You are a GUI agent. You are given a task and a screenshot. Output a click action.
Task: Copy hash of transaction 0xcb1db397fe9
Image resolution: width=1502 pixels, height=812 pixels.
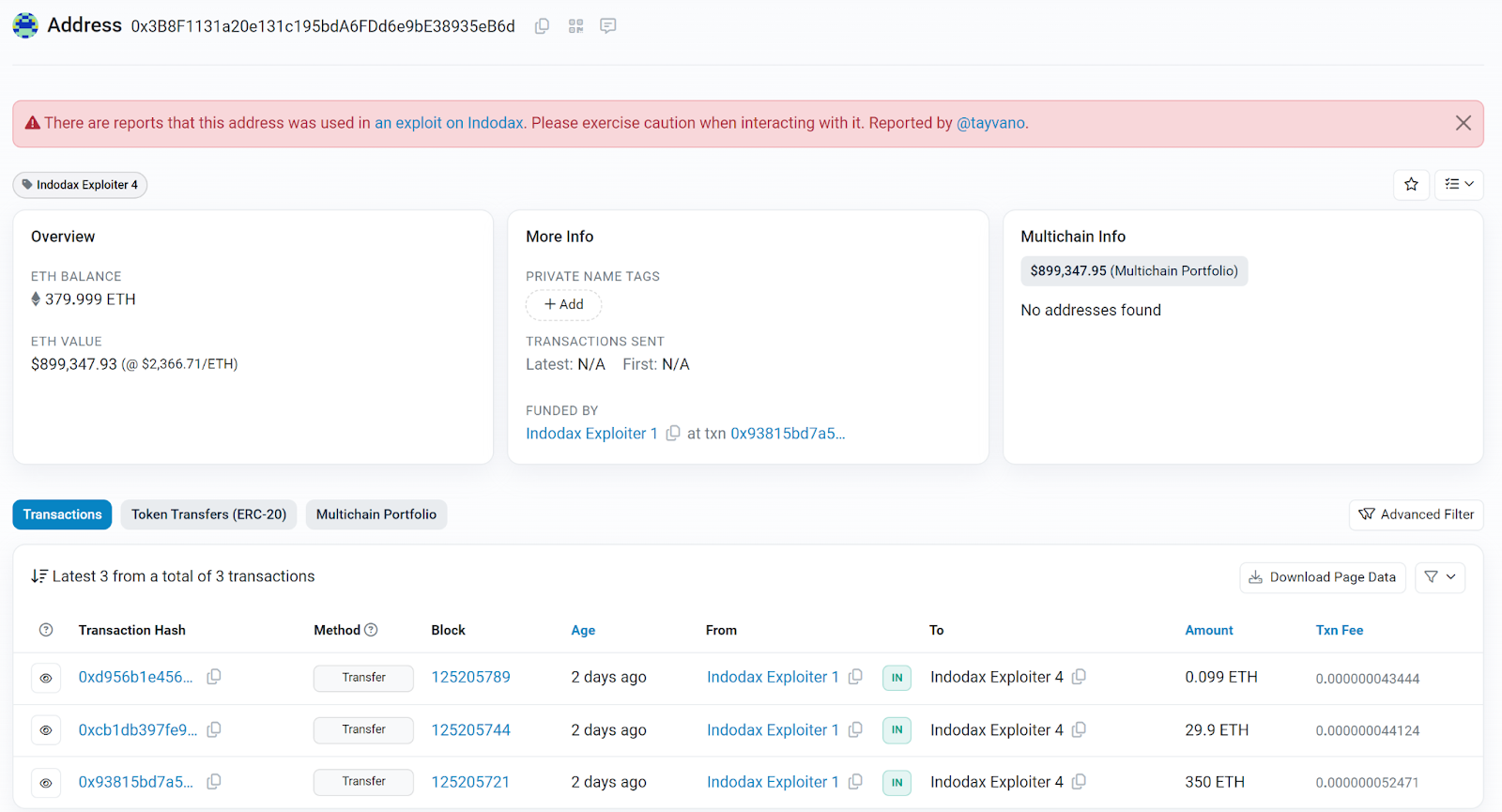tap(214, 729)
